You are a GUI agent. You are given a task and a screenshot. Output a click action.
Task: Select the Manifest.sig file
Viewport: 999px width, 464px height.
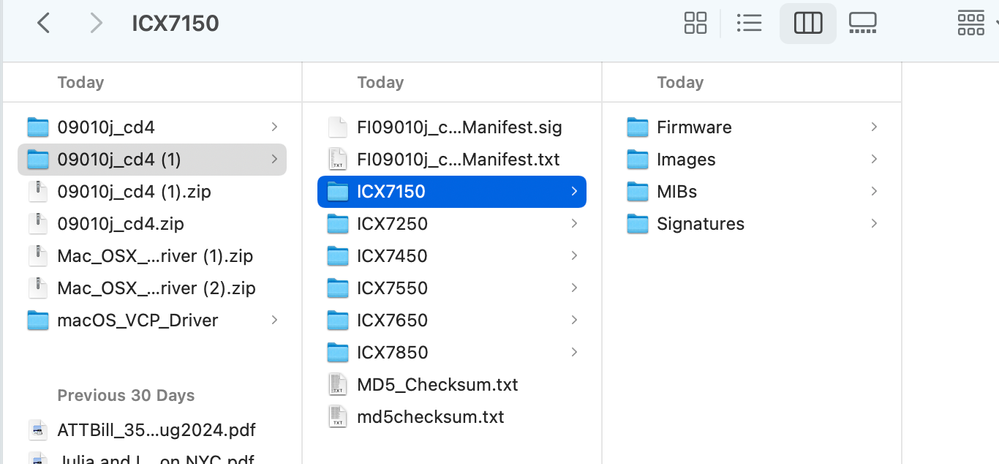coord(459,127)
